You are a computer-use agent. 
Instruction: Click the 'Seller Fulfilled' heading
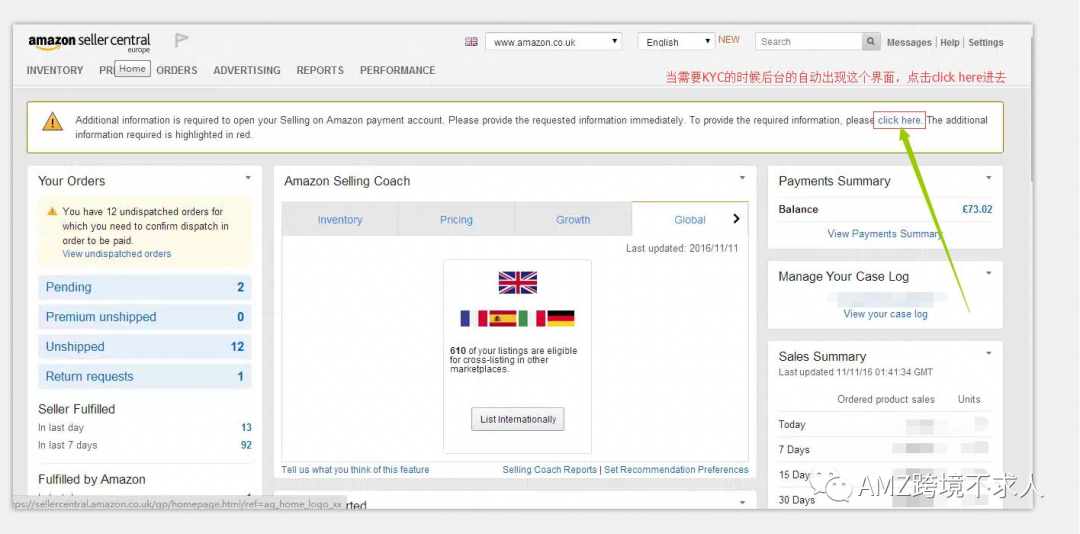click(76, 409)
